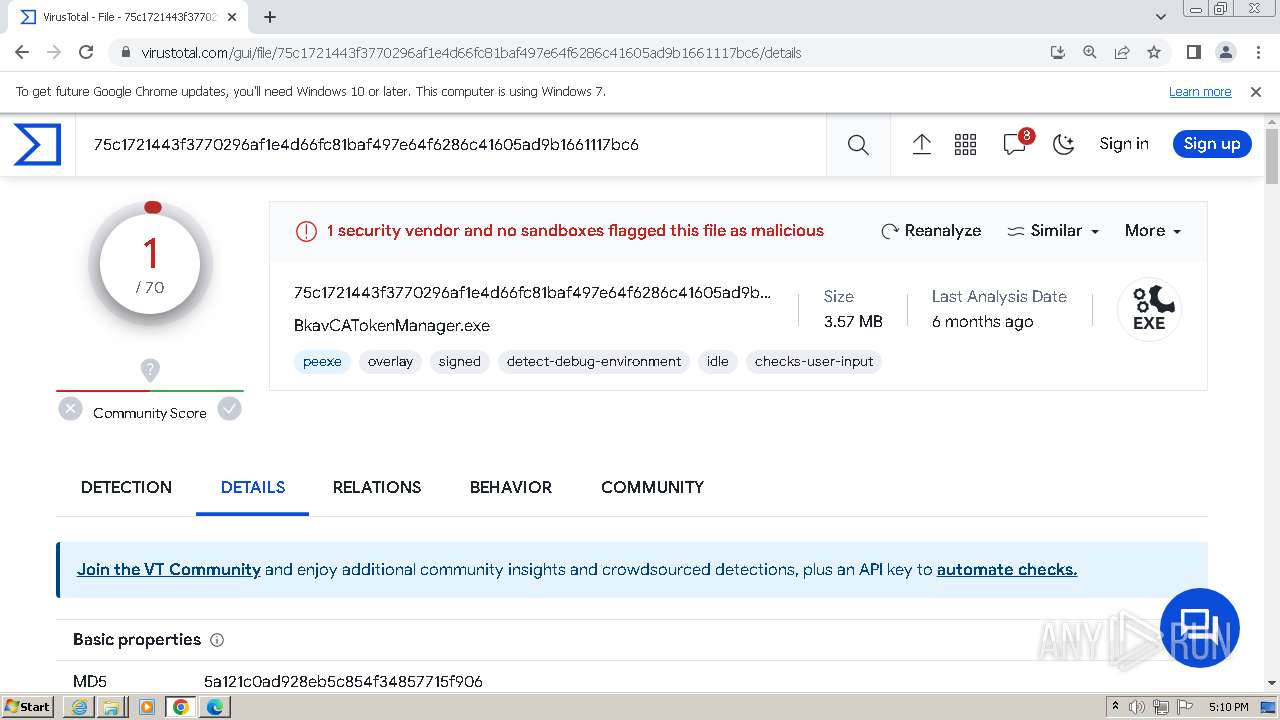Follow the Join the VT Community link
The width and height of the screenshot is (1280, 720).
pos(169,570)
